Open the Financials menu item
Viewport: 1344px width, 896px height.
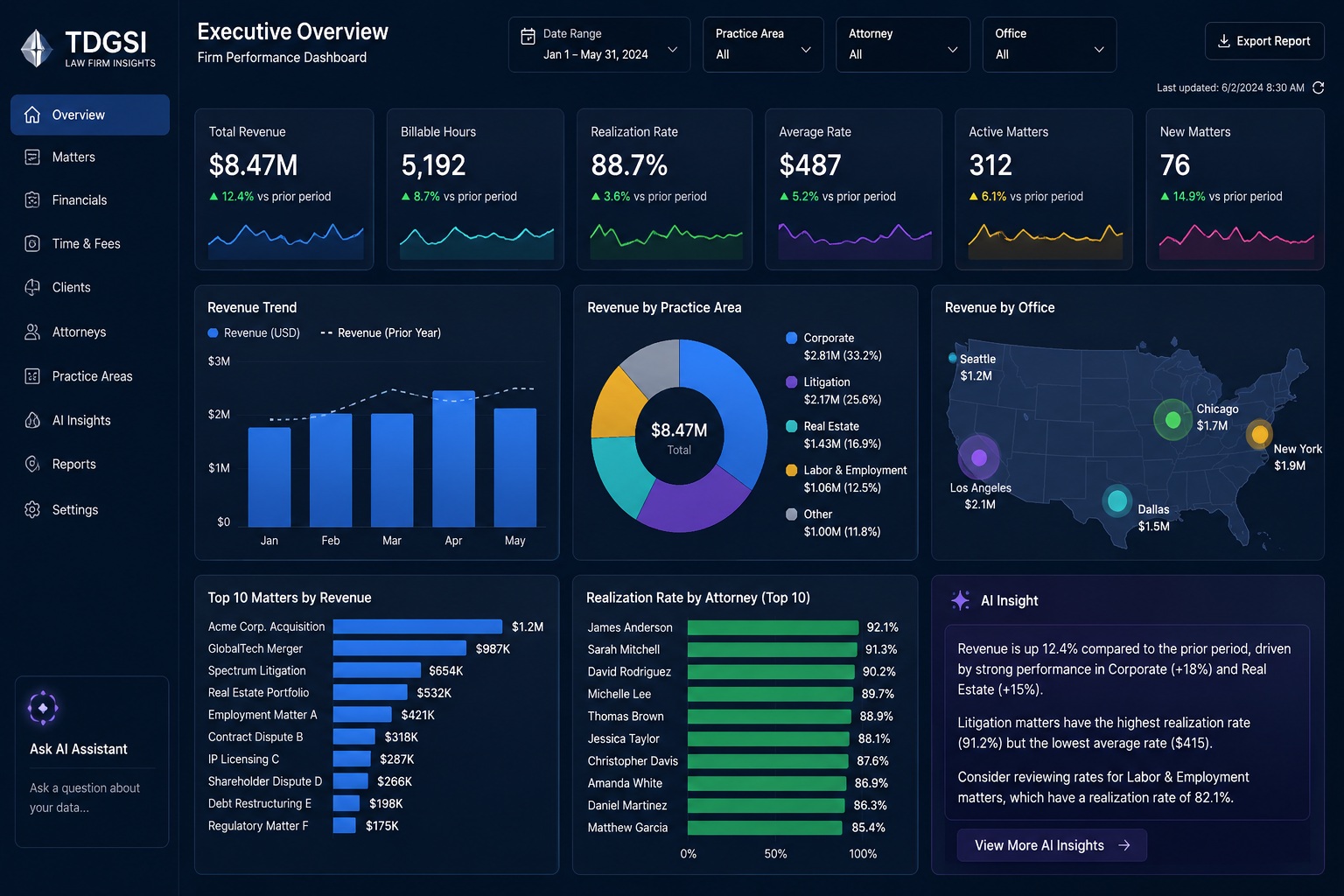[90, 200]
